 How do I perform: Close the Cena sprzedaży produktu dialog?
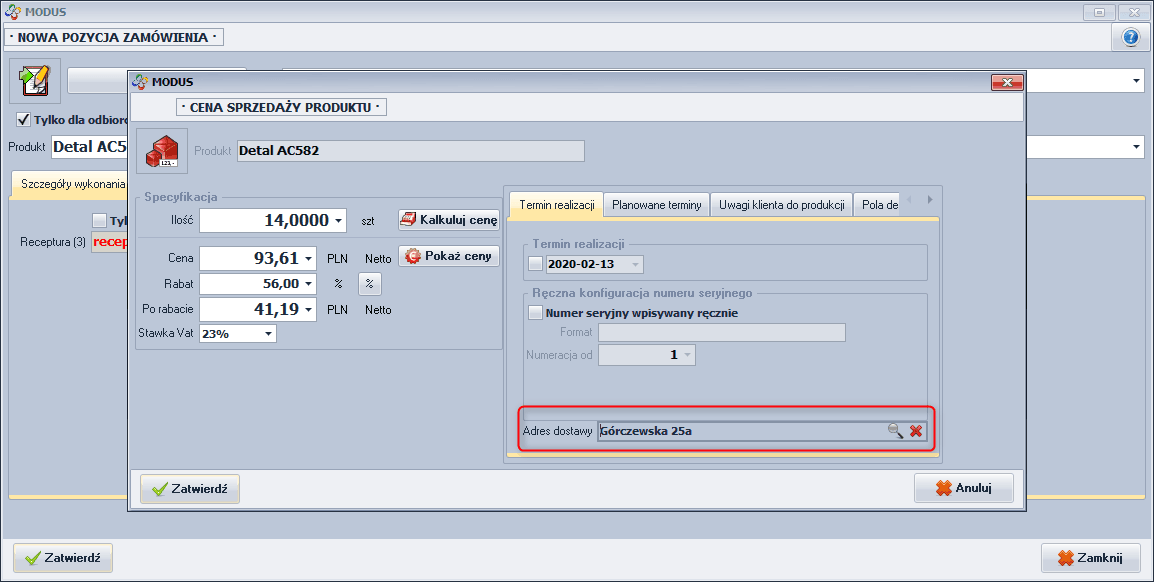pyautogui.click(x=1007, y=82)
